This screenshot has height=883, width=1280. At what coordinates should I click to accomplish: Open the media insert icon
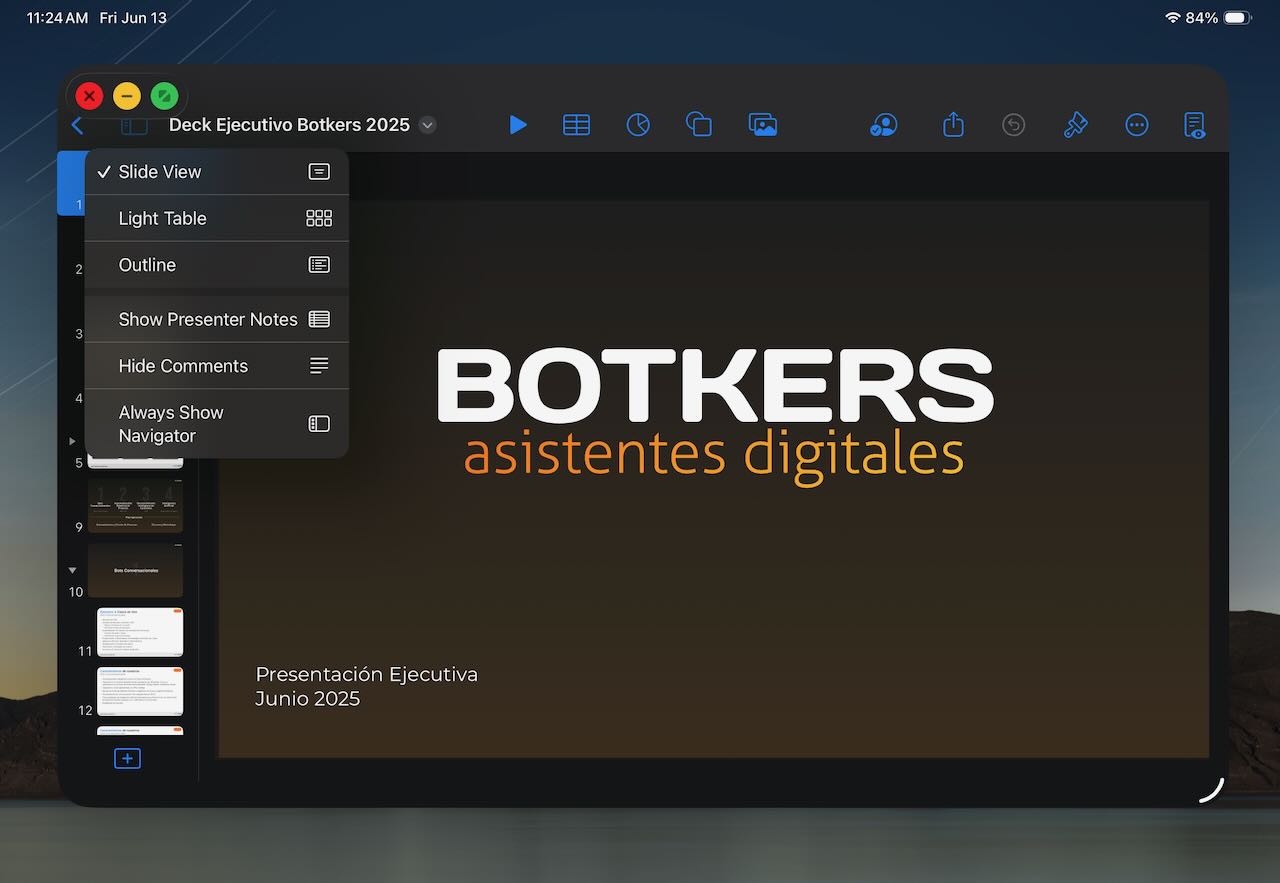(x=763, y=125)
